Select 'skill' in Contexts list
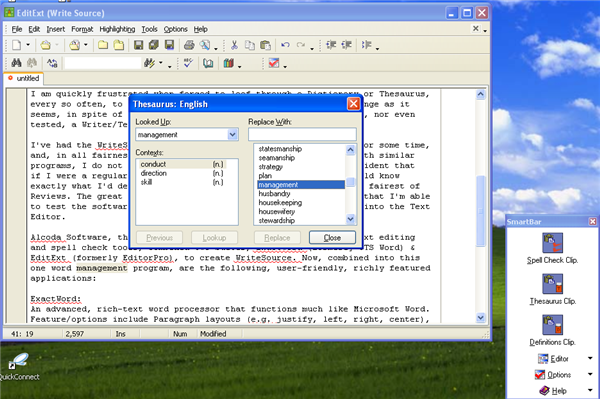This screenshot has height=399, width=600. [181, 182]
